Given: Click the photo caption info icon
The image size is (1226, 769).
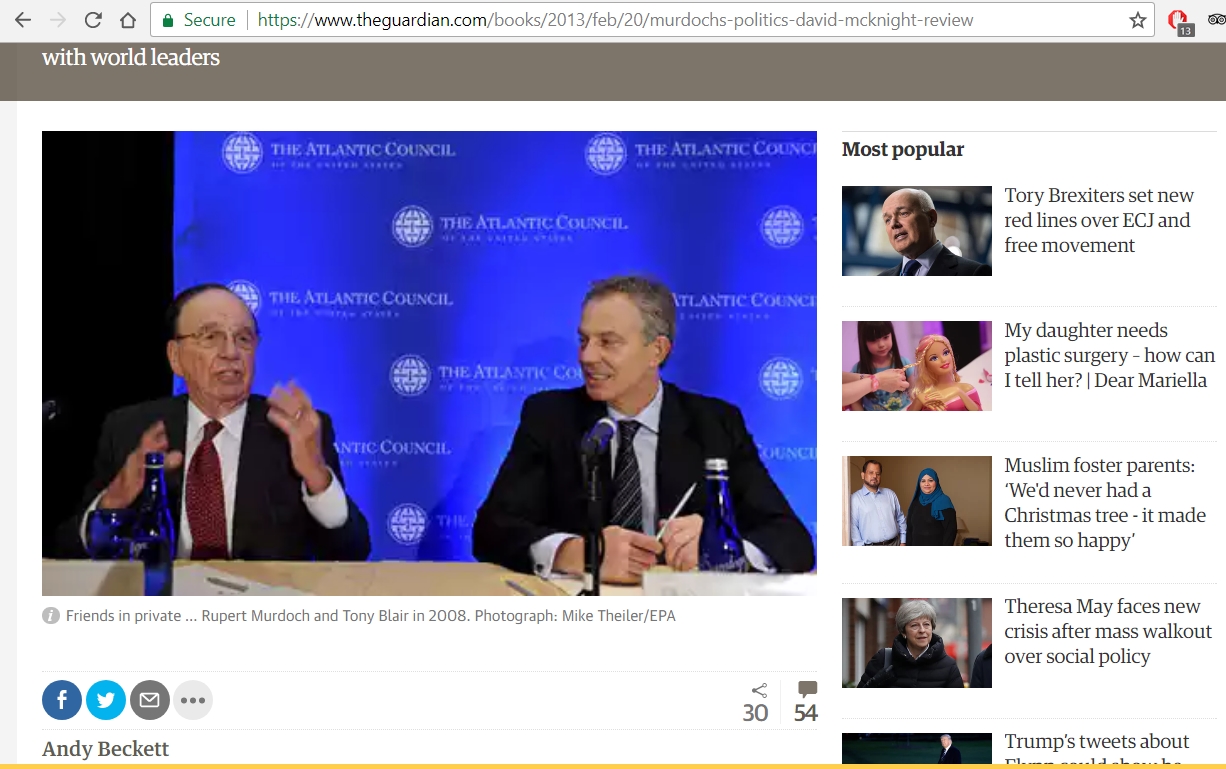Looking at the screenshot, I should [x=51, y=616].
